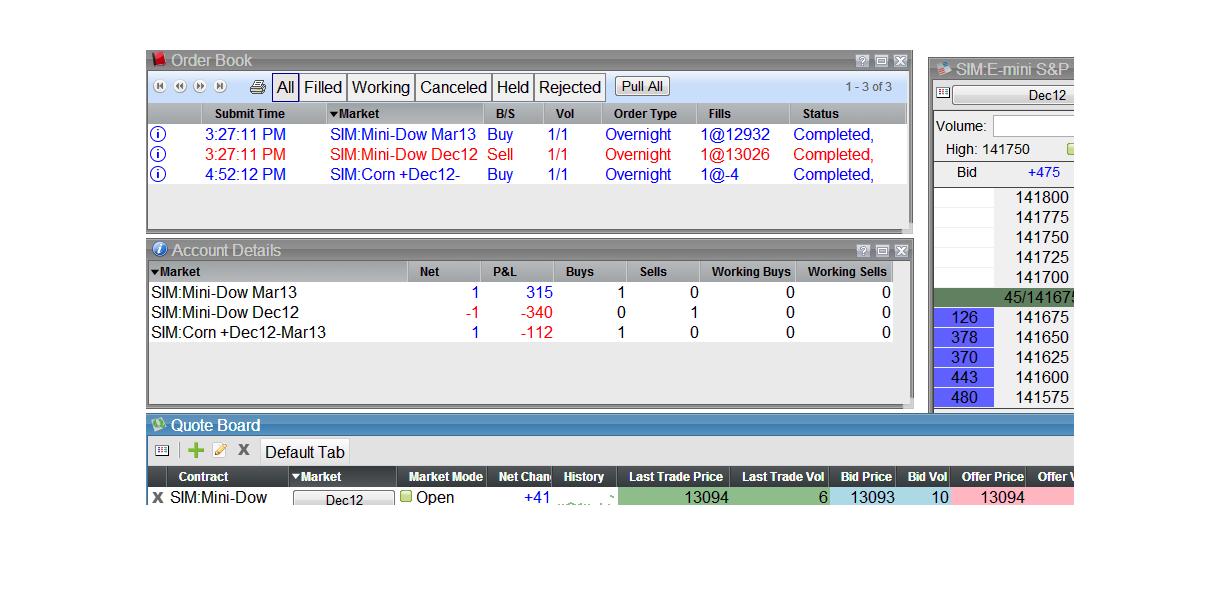Open Dec12 contract selector in E-mini S&P
1218x602 pixels.
point(1012,96)
